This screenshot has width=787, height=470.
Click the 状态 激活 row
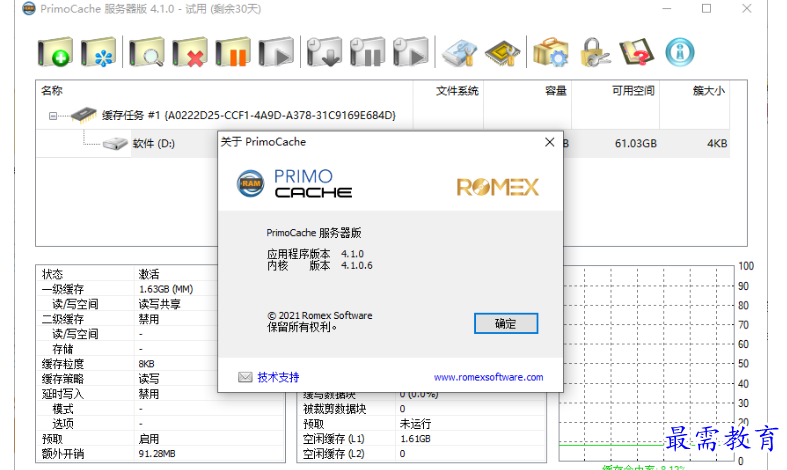126,274
